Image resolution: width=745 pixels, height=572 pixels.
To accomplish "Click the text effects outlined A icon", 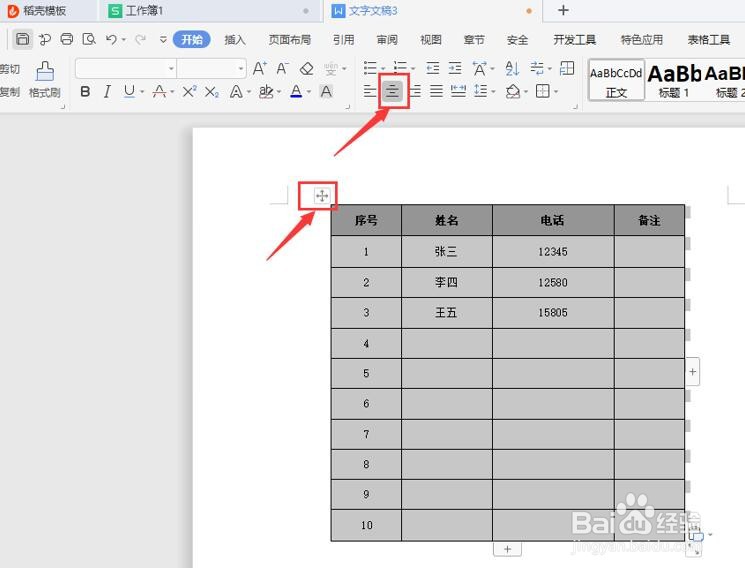I will pyautogui.click(x=236, y=91).
